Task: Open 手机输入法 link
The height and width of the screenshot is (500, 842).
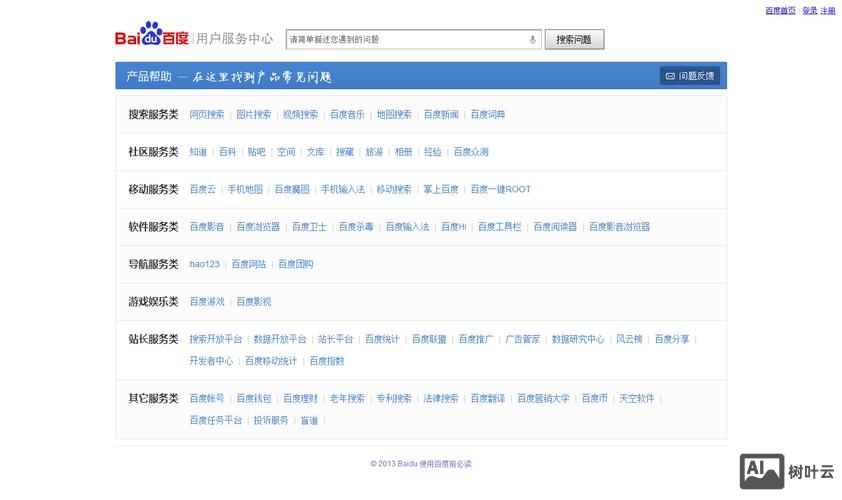Action: (x=343, y=189)
